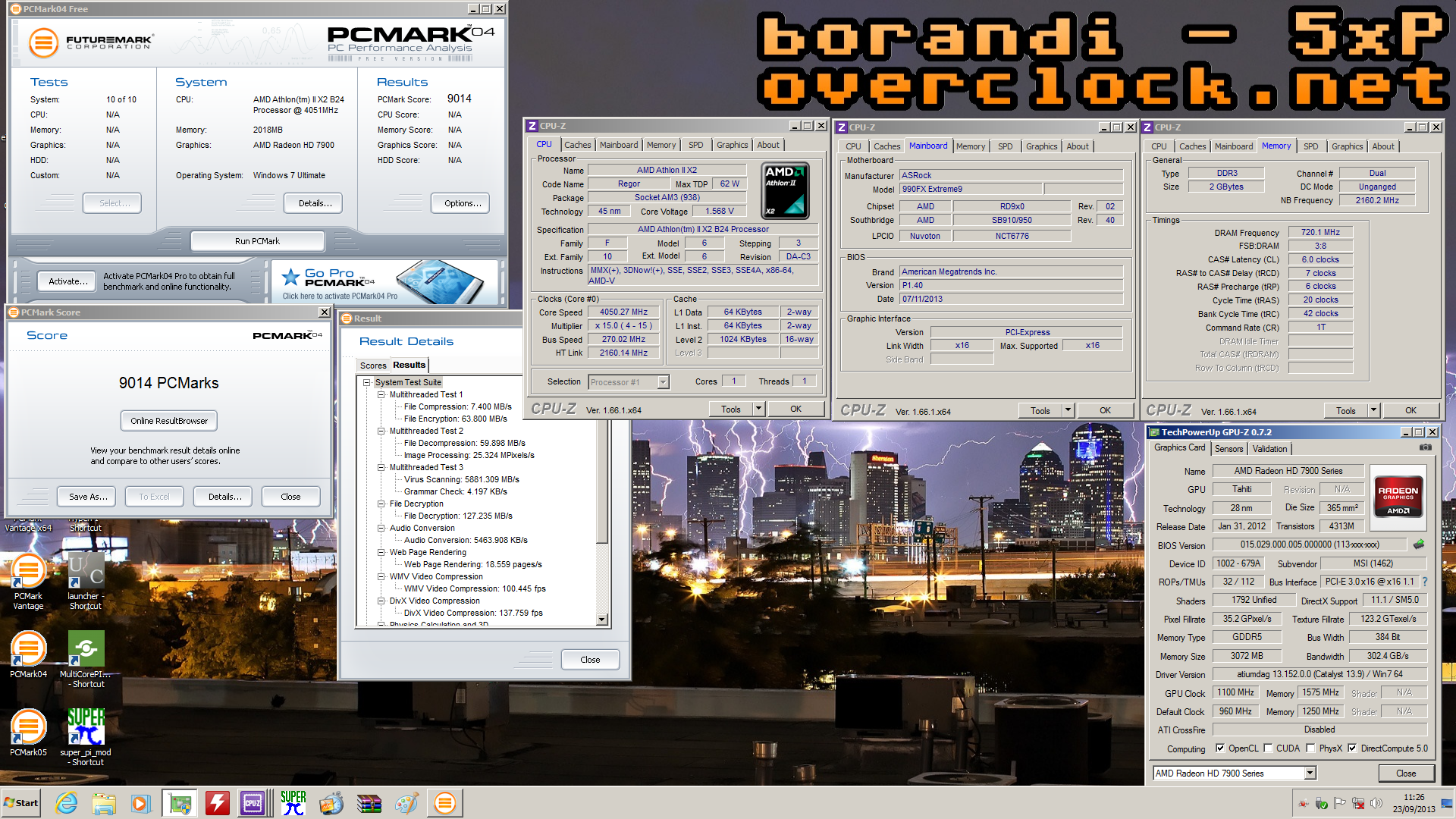Open super_pi_mod Shortcut desktop icon
The height and width of the screenshot is (819, 1456).
tap(86, 737)
